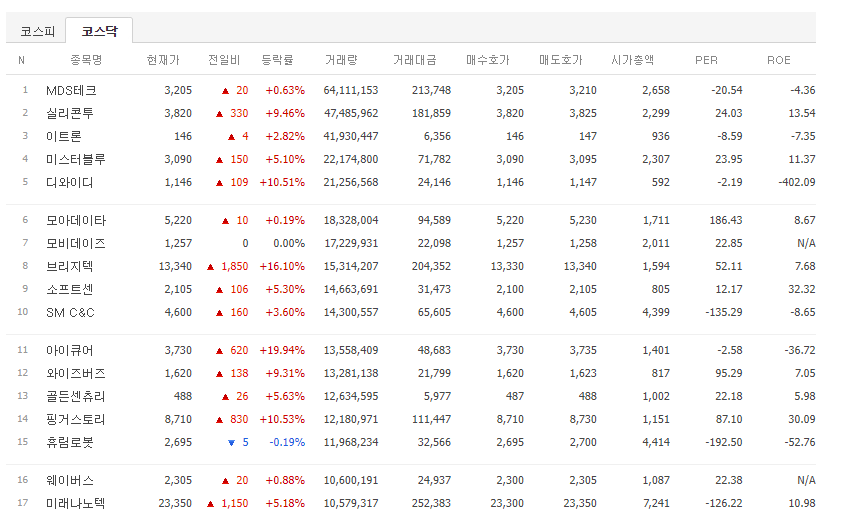Open 와이즈버즈 stock link

[76, 373]
